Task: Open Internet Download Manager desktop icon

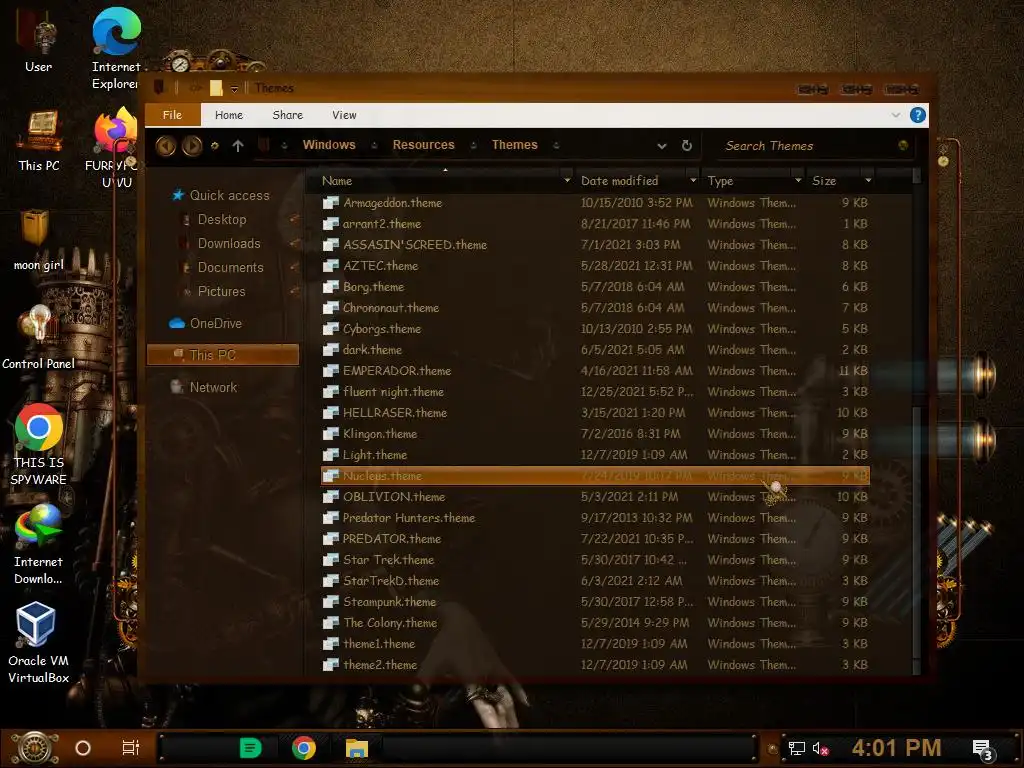Action: 38,545
